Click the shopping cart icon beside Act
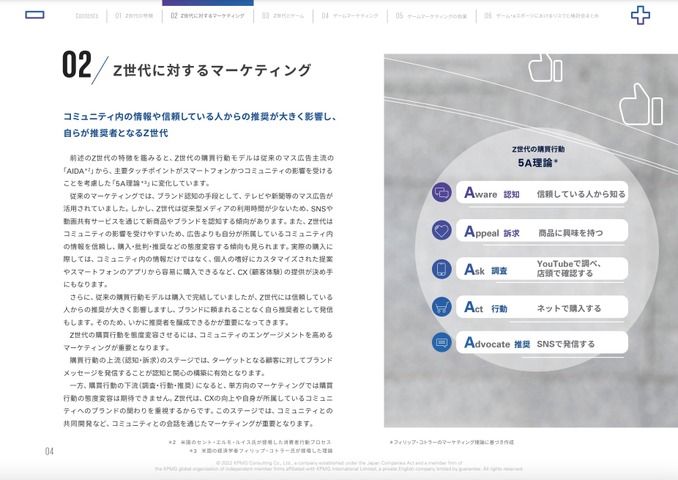 (x=442, y=307)
